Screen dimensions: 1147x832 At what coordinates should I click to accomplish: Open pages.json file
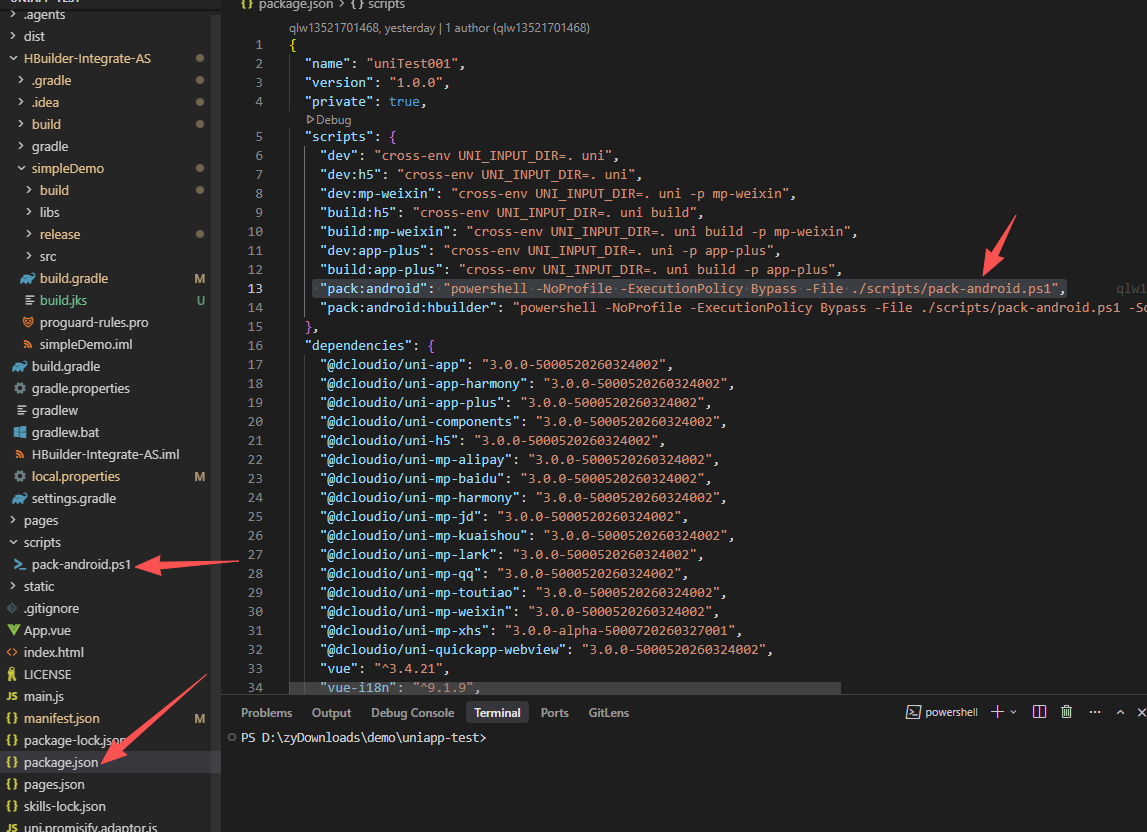coord(110,784)
